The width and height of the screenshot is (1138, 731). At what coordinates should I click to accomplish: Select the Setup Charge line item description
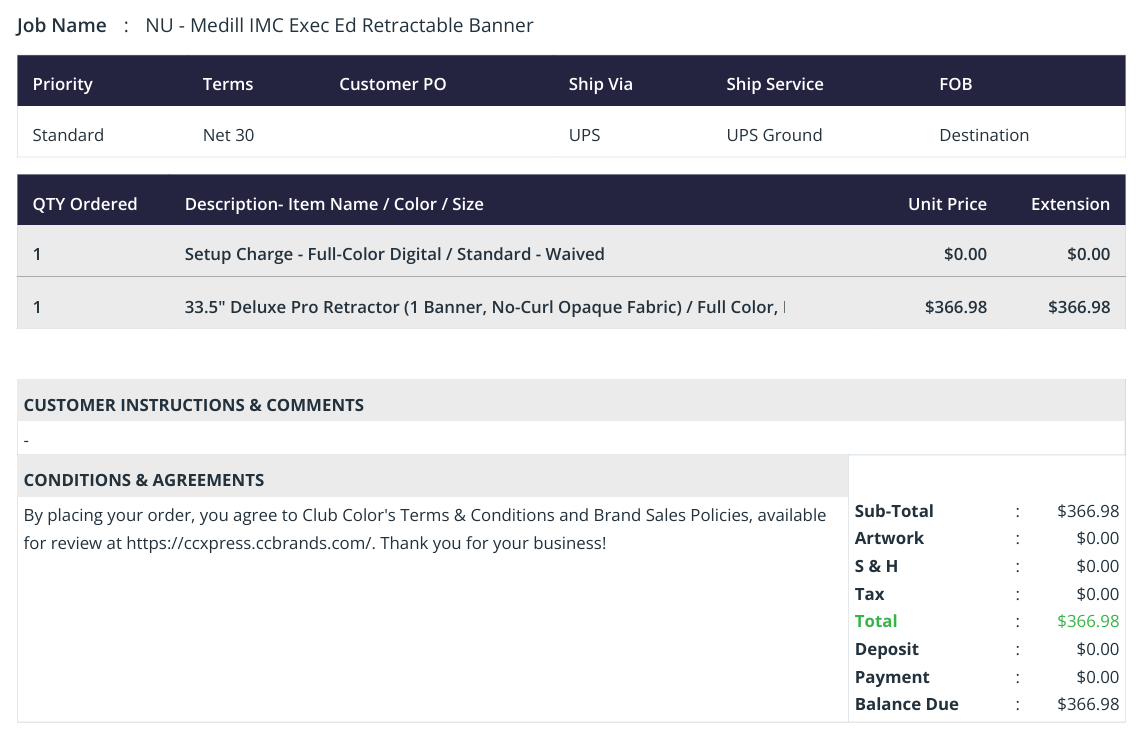pyautogui.click(x=394, y=254)
